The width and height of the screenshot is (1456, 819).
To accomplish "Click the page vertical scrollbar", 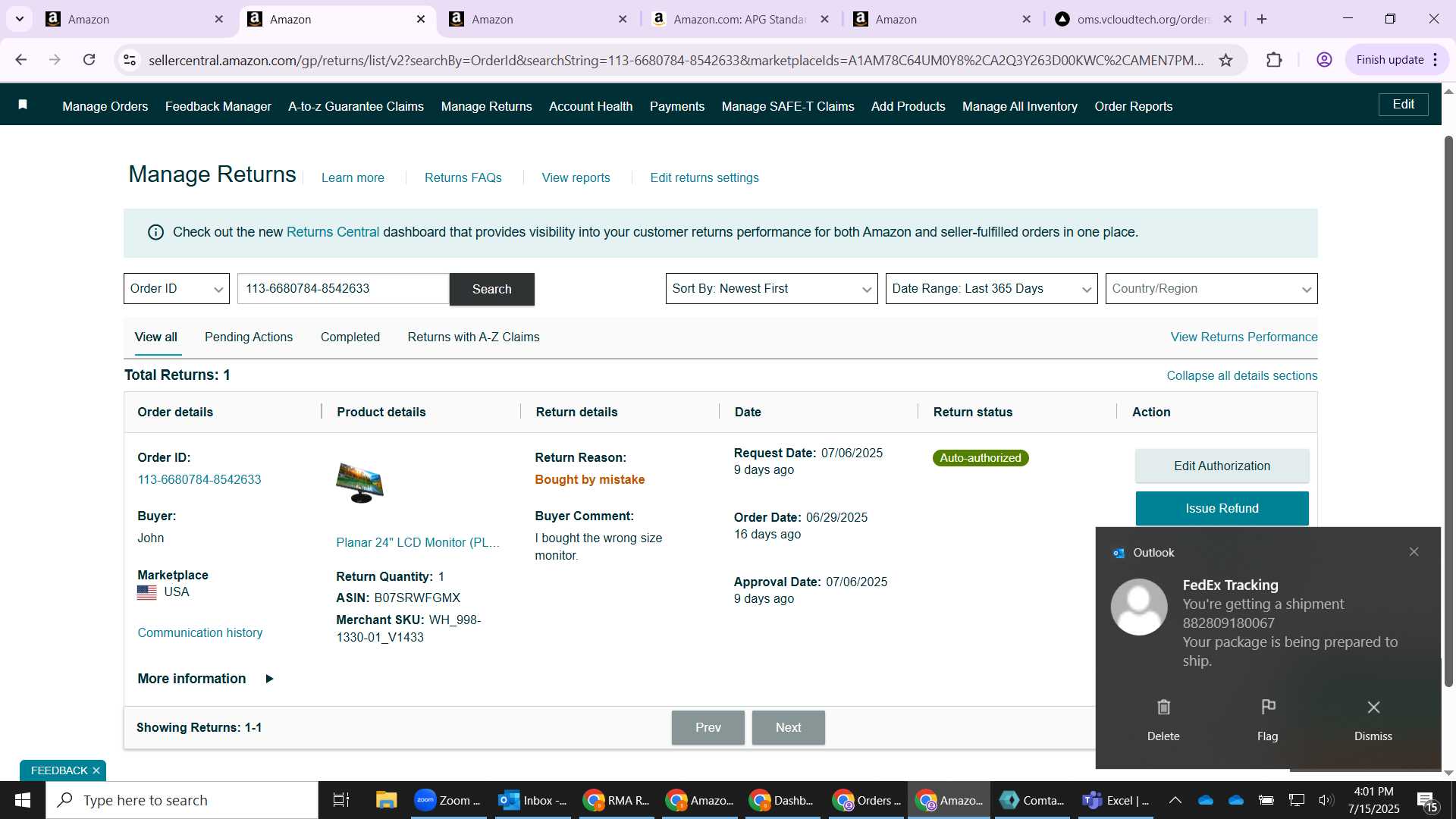I will coord(1448,410).
